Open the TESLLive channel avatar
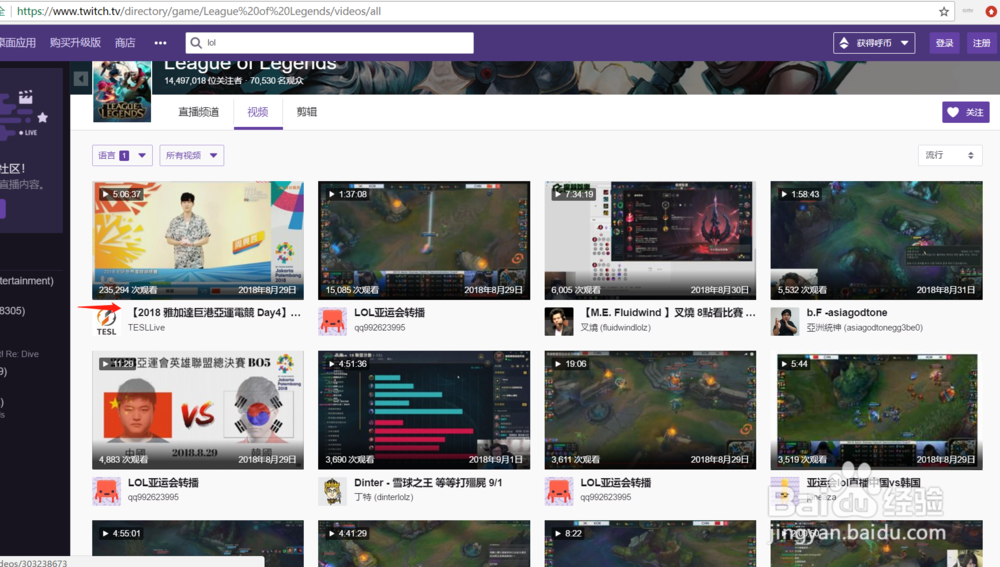 [x=107, y=321]
